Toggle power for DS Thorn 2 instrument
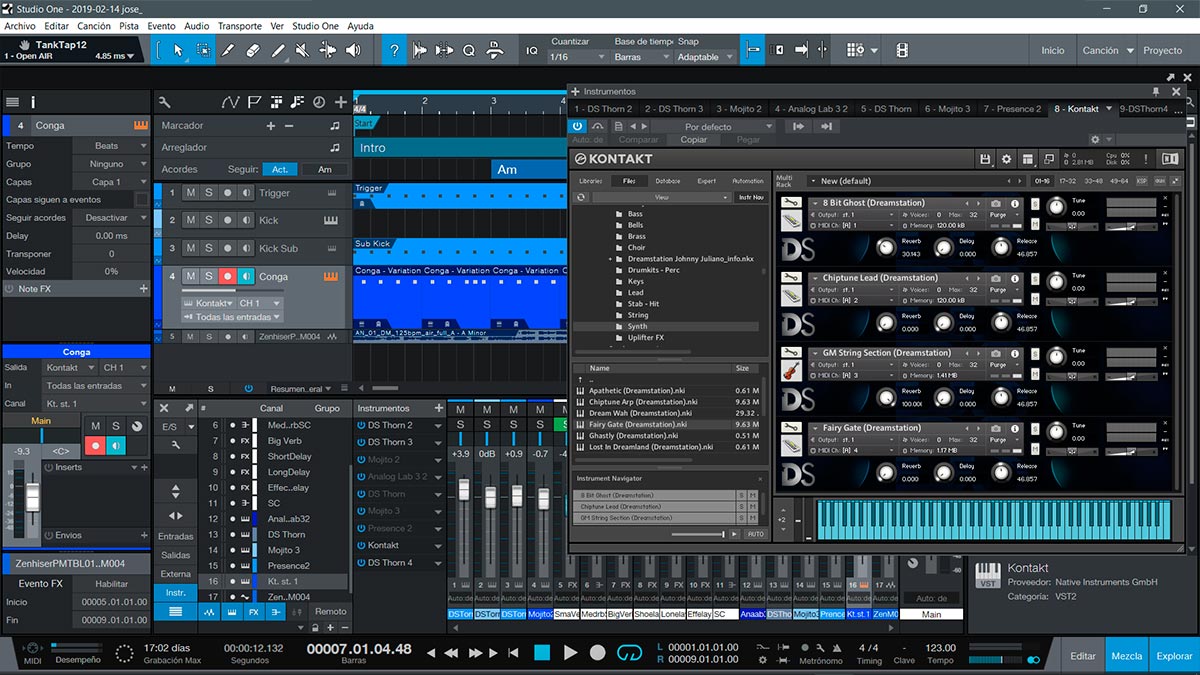This screenshot has height=675, width=1200. 361,425
